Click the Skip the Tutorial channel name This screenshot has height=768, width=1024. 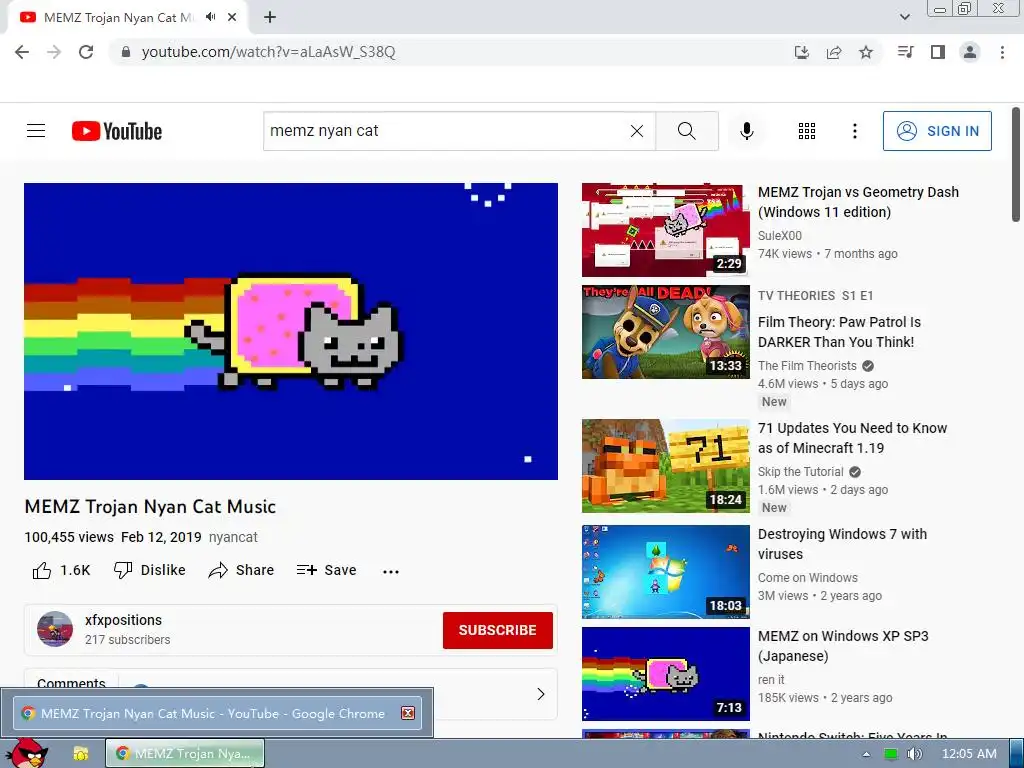801,472
